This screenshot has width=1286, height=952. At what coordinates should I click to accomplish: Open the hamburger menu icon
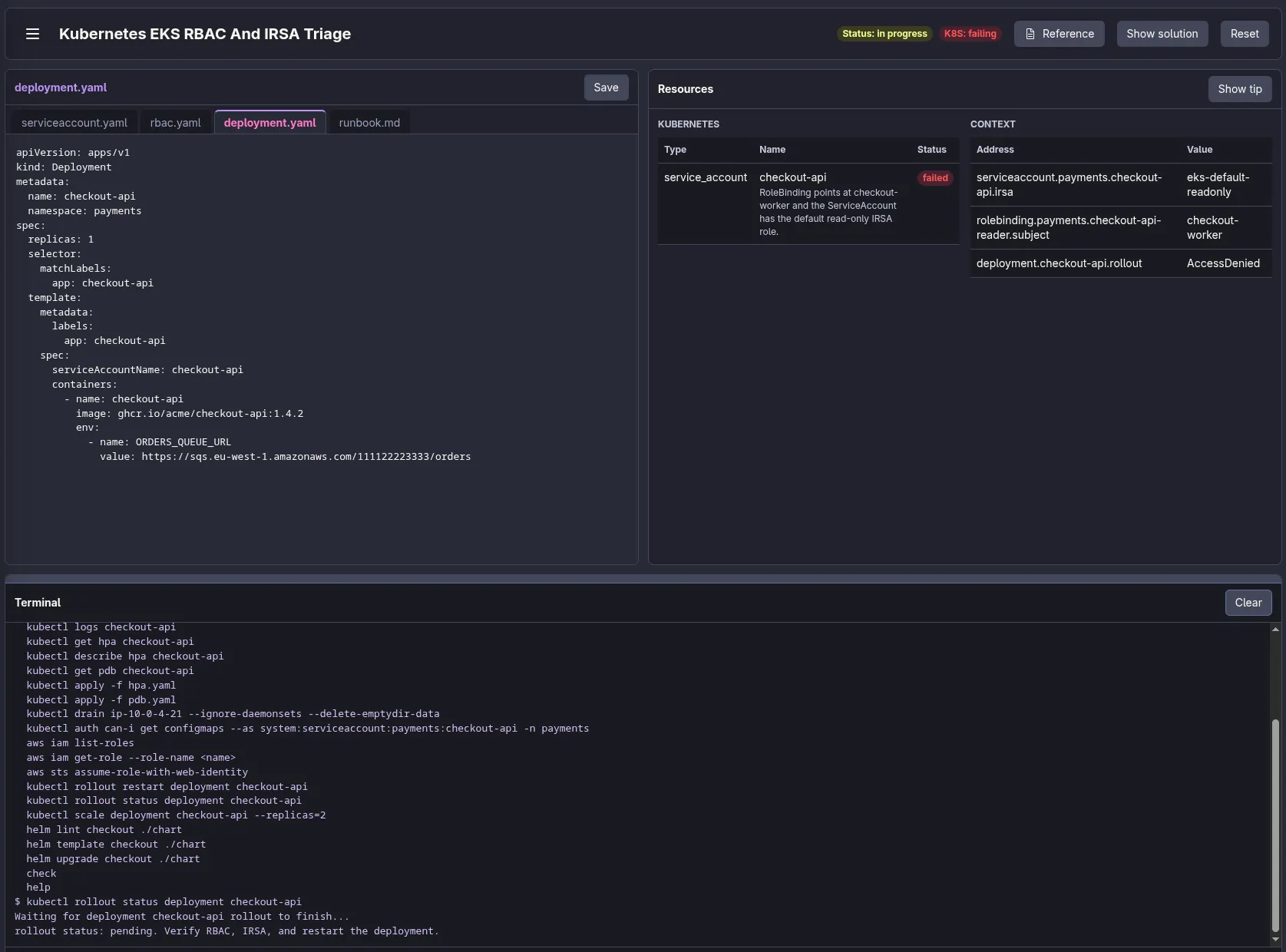click(32, 34)
